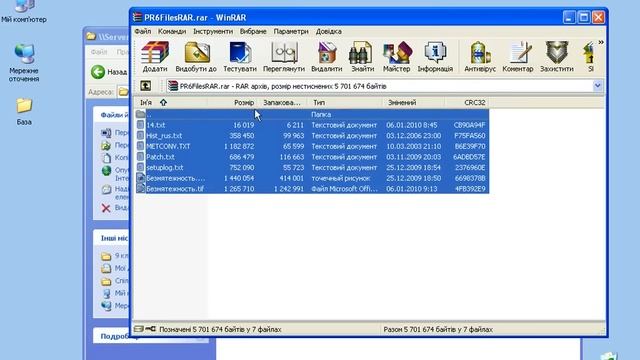Open Мережне оточення desktop icon
The height and width of the screenshot is (360, 640).
24,63
